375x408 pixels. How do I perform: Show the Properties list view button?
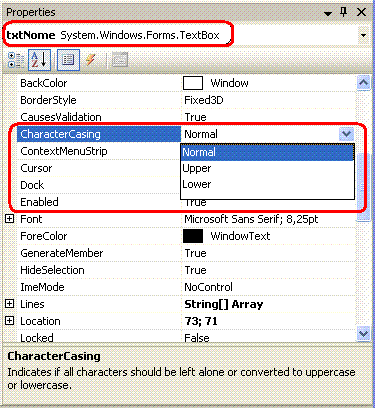[68, 60]
